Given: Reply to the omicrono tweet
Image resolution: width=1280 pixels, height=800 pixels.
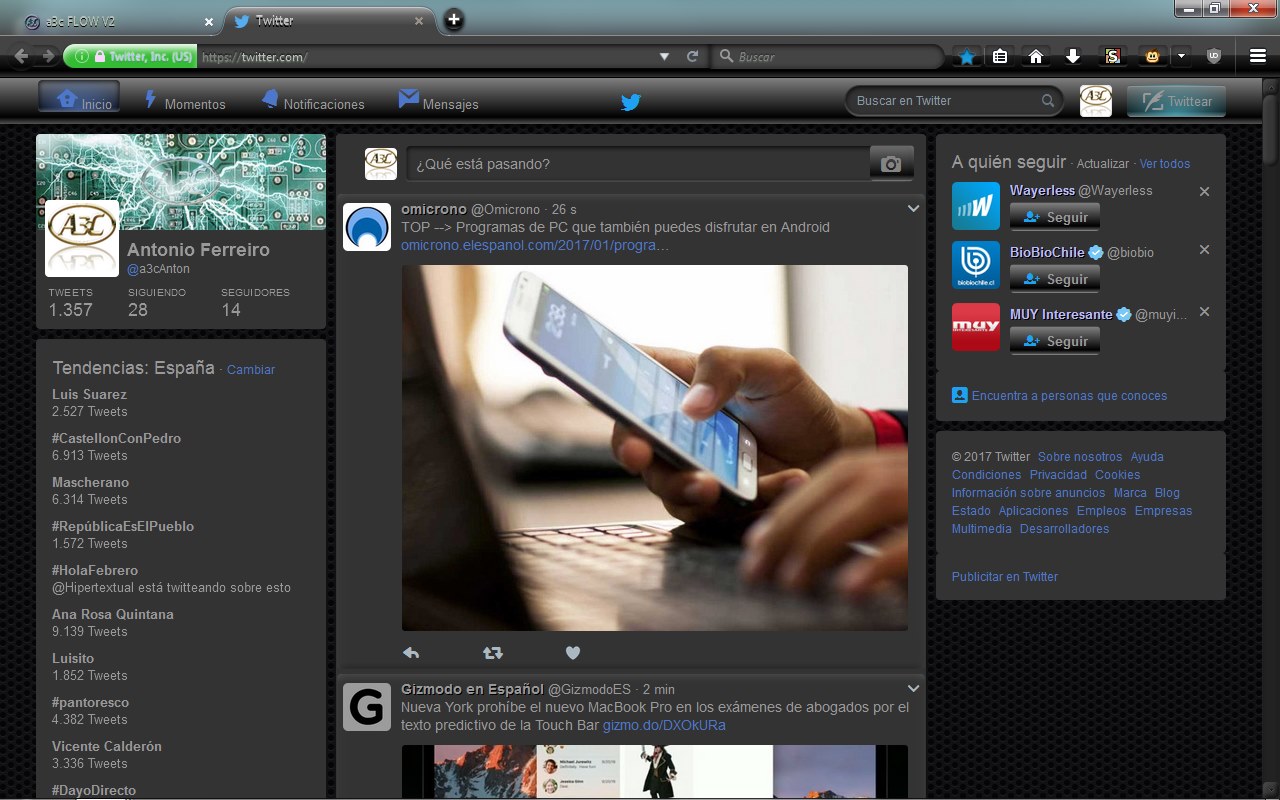Looking at the screenshot, I should coord(411,653).
